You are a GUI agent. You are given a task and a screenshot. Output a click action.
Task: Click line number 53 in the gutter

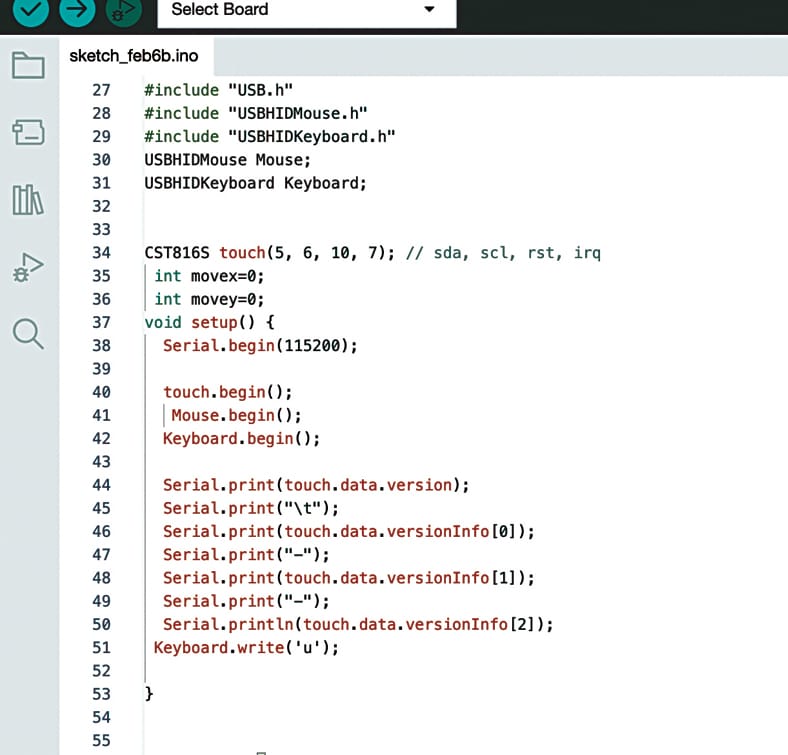pos(101,694)
